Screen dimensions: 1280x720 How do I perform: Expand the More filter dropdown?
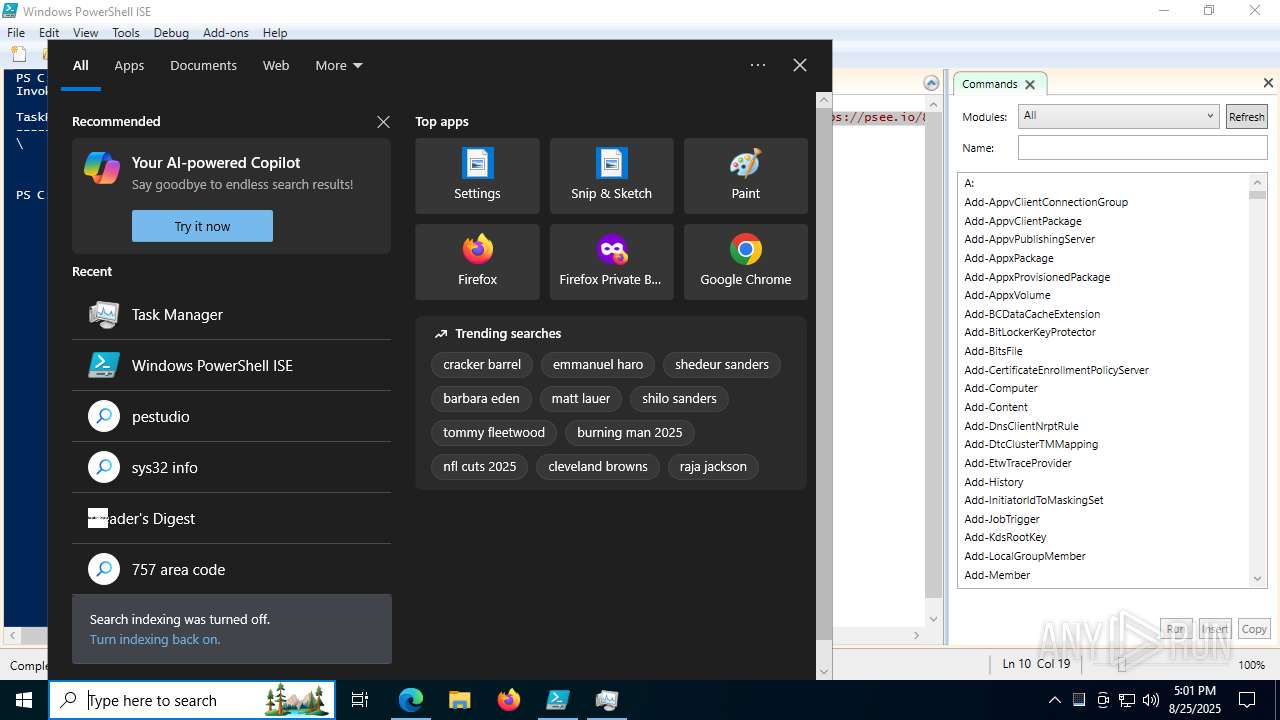coord(338,65)
